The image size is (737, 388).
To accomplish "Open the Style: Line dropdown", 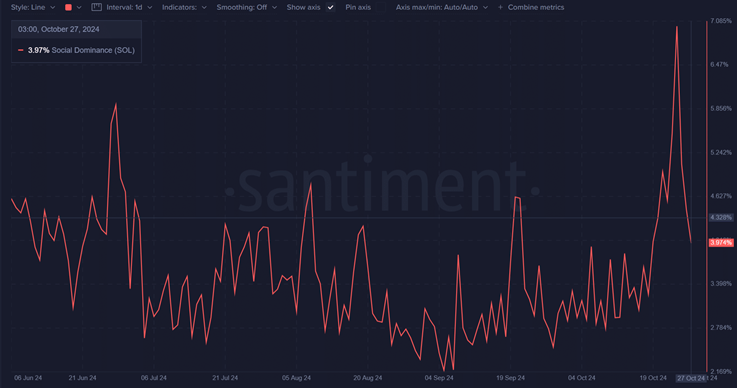I will click(33, 8).
